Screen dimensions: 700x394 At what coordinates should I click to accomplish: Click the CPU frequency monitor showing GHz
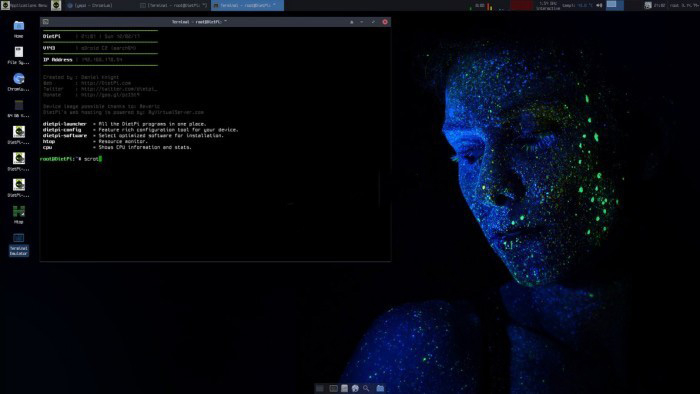(x=548, y=5)
